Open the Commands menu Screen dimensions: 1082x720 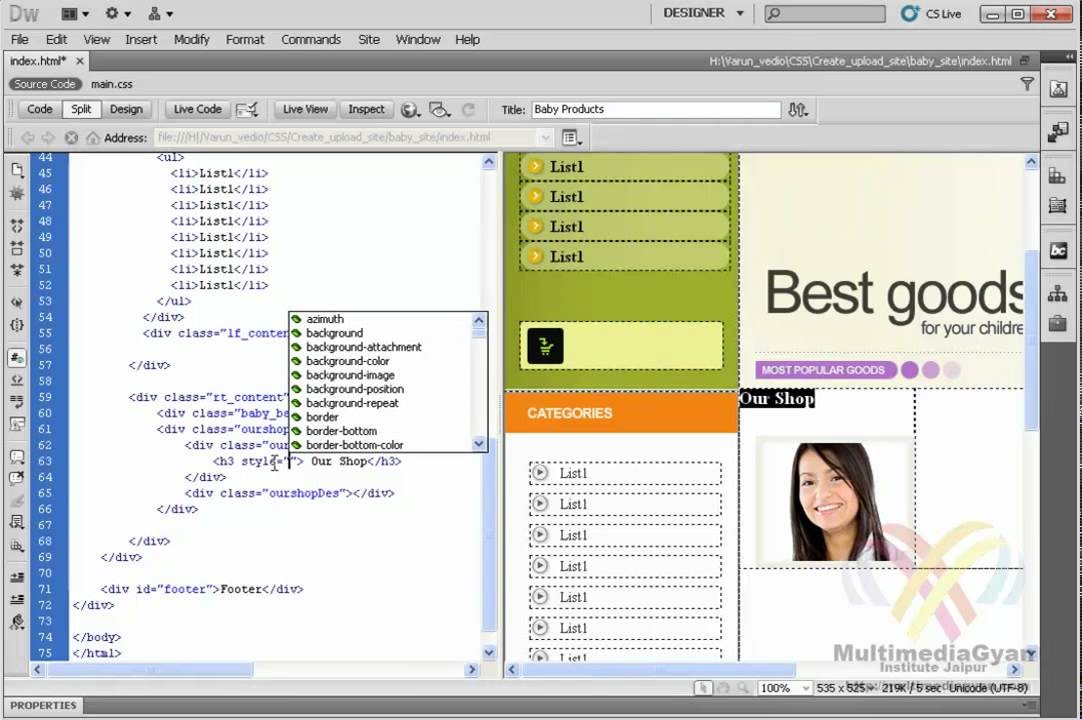[311, 39]
